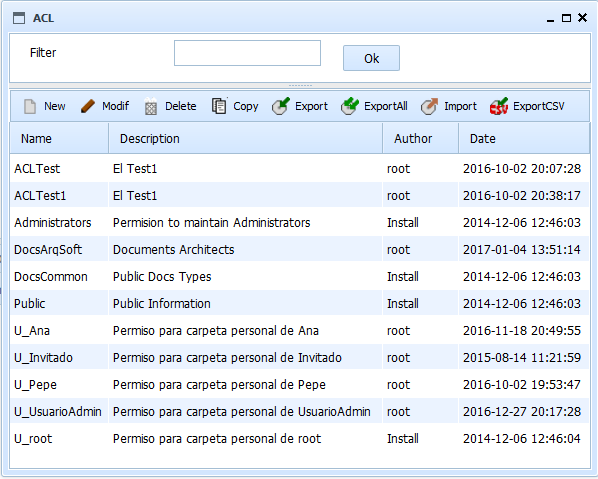Click the Ok filter button
The width and height of the screenshot is (598, 479).
click(x=371, y=58)
